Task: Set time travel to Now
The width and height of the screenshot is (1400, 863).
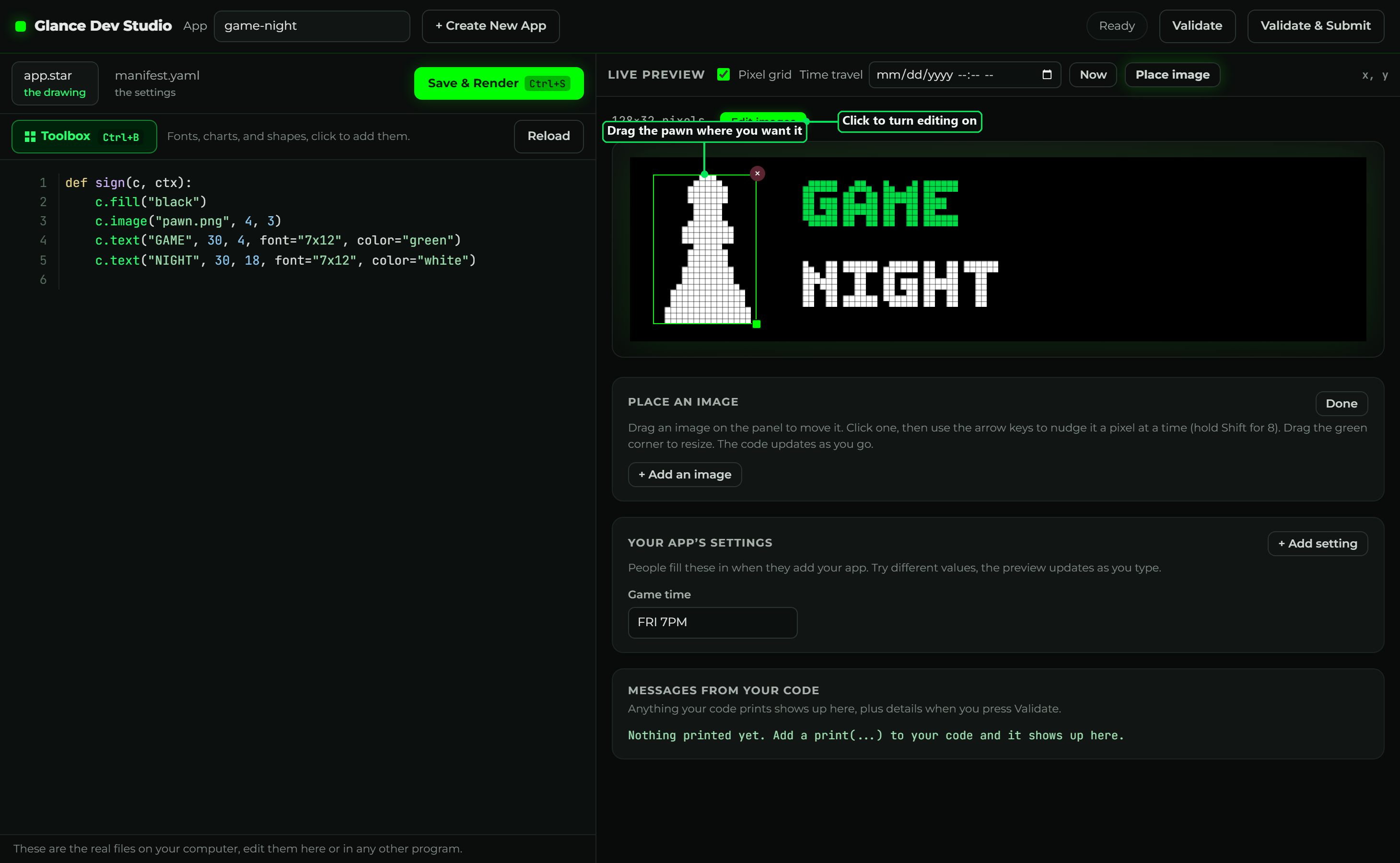Action: [1092, 75]
